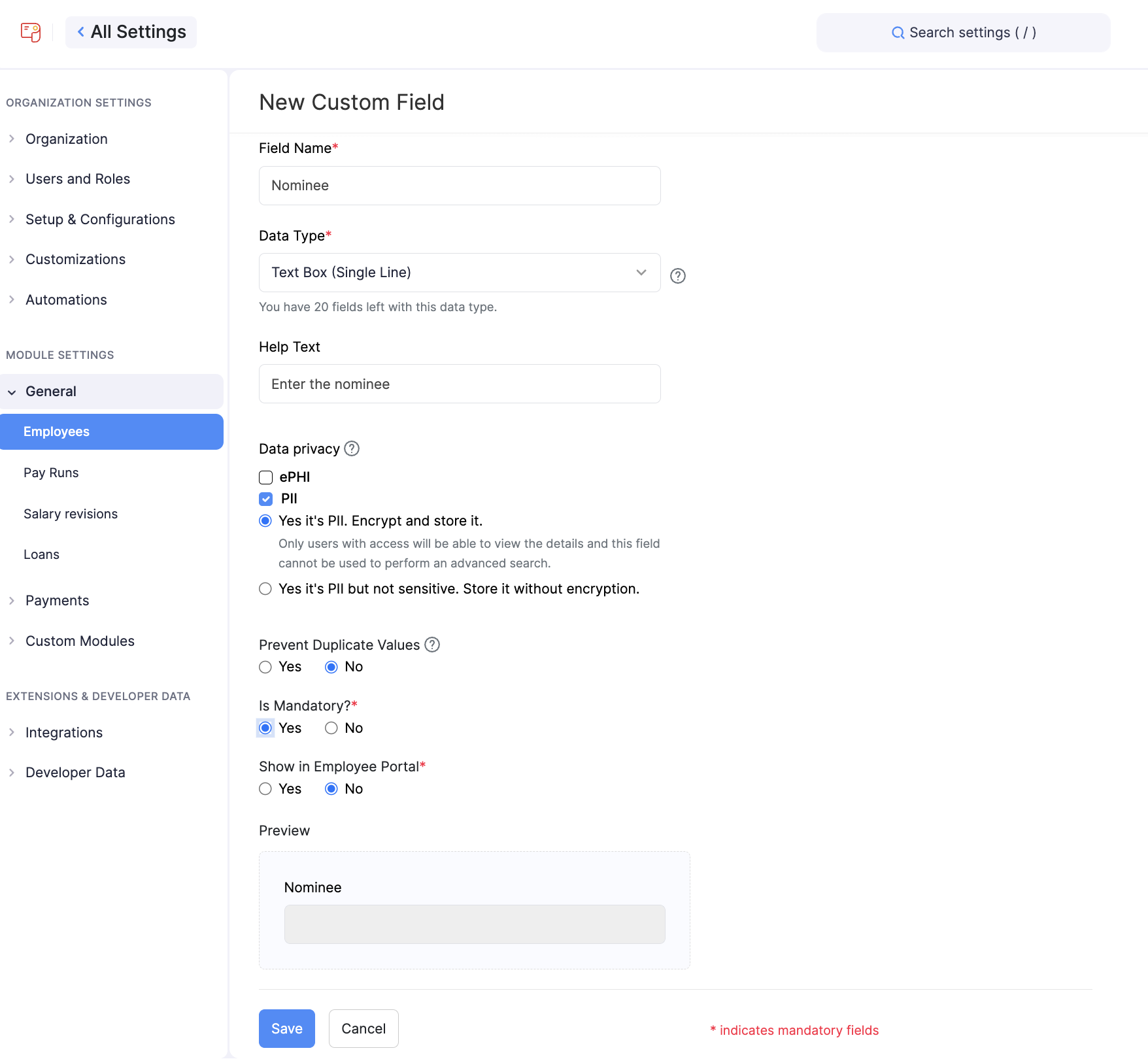This screenshot has width=1148, height=1059.
Task: Click the back chevron on All Settings
Action: click(x=80, y=31)
